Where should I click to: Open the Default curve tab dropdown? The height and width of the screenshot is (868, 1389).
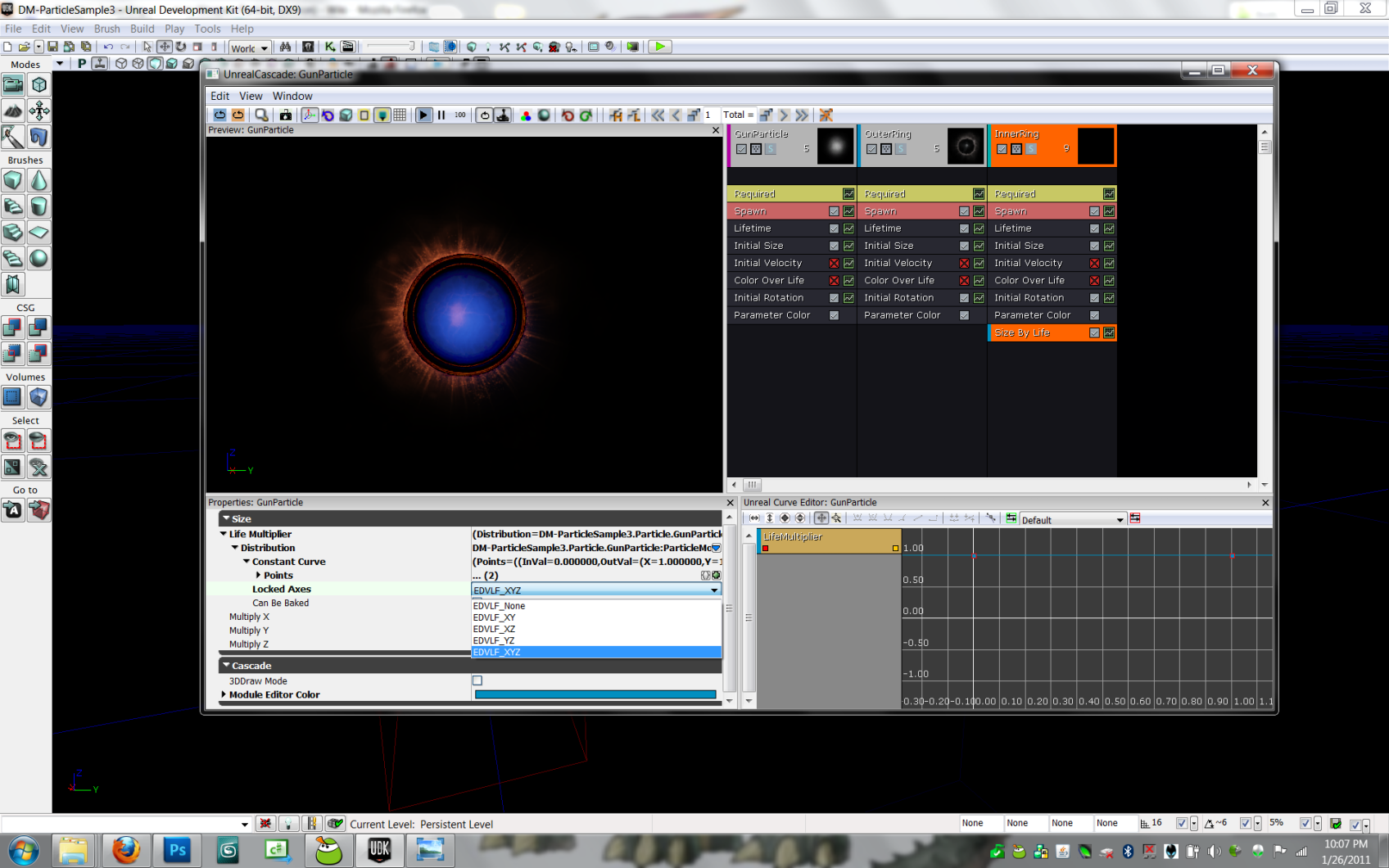coord(1120,520)
